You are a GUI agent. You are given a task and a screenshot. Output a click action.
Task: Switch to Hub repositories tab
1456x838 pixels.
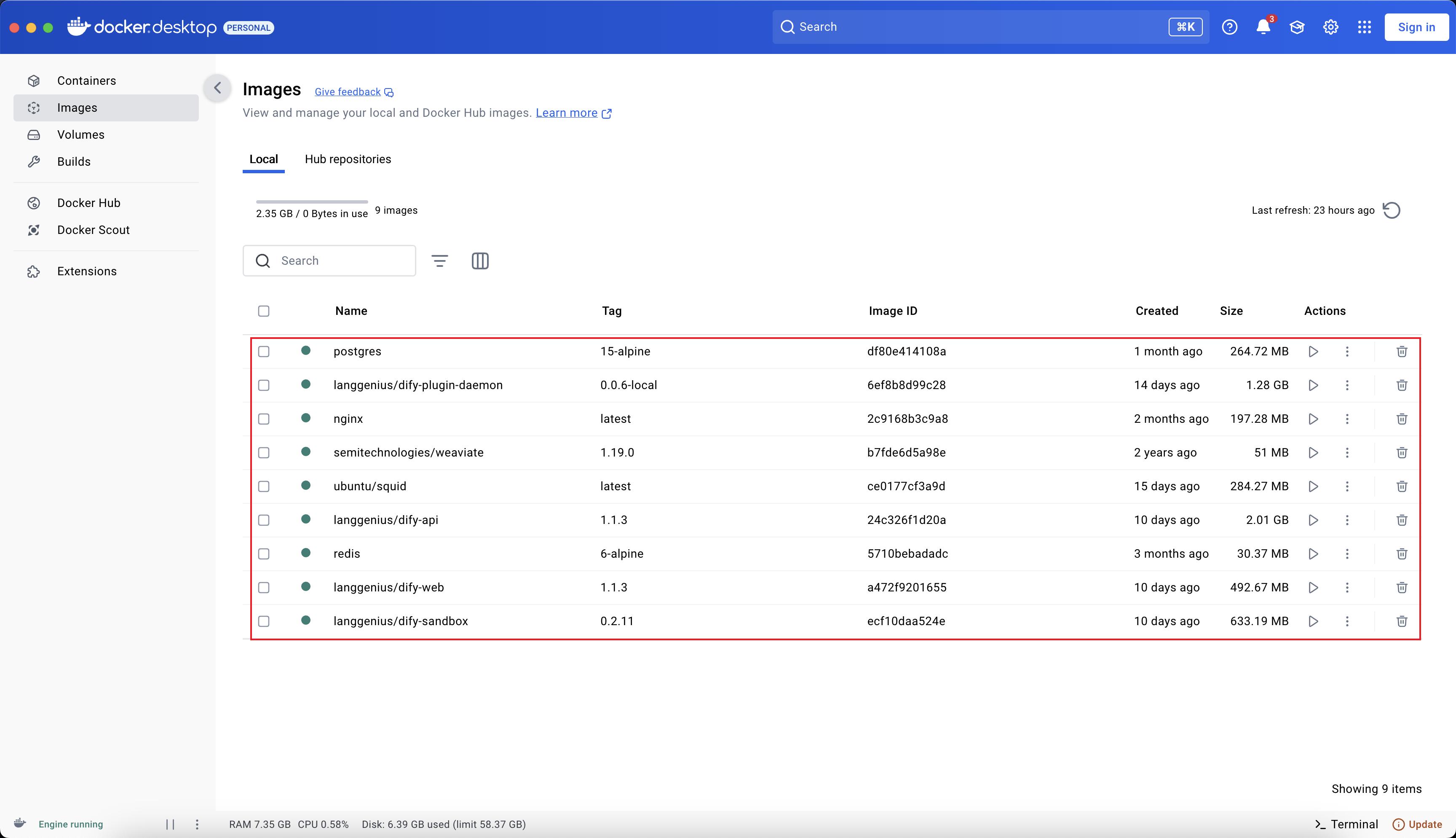point(348,159)
